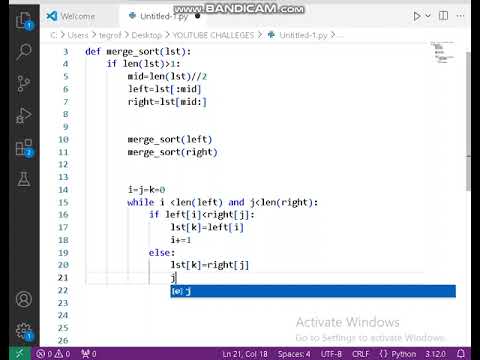Select Python interpreter 3.12.0
The height and width of the screenshot is (360, 480).
point(435,354)
